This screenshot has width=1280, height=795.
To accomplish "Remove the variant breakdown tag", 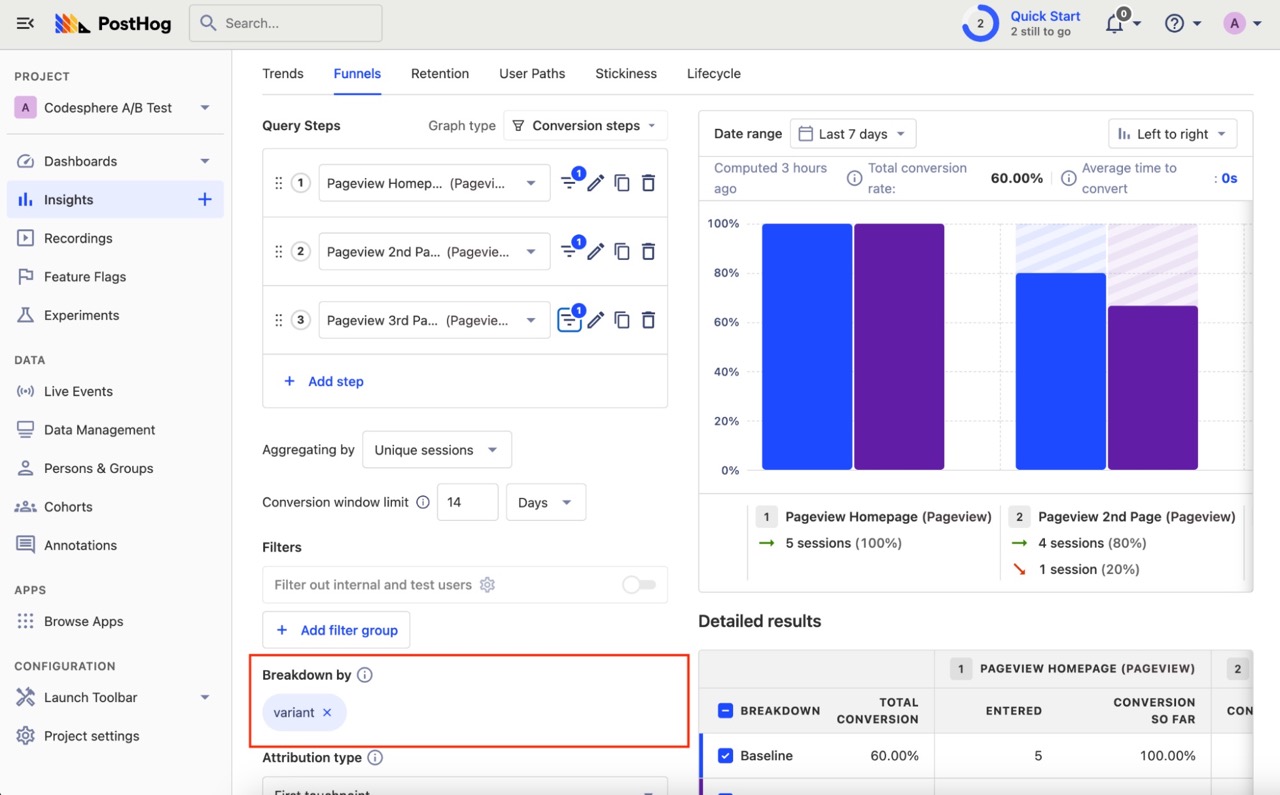I will pos(327,713).
